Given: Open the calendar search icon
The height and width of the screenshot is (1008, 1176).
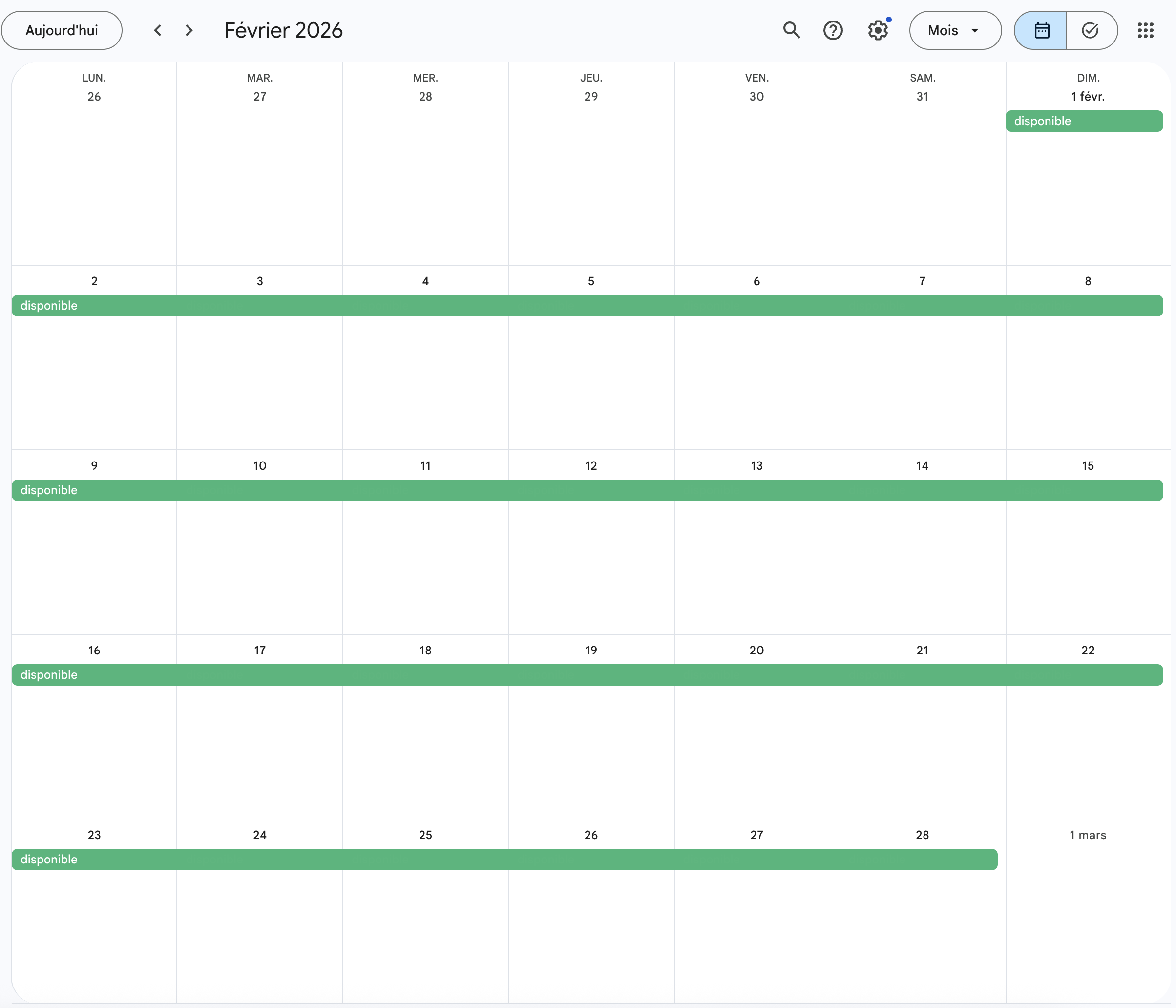Looking at the screenshot, I should point(791,30).
